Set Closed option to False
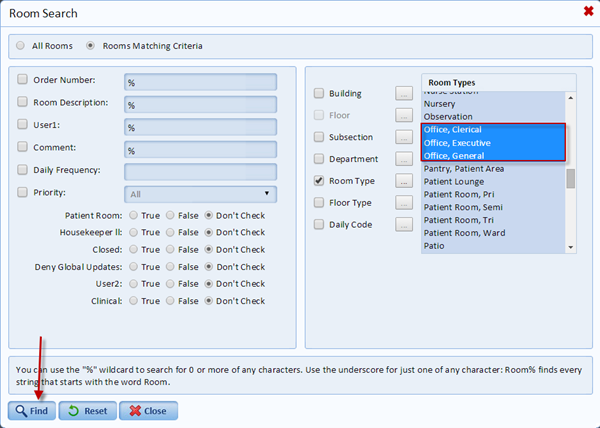The height and width of the screenshot is (428, 600). [x=170, y=249]
